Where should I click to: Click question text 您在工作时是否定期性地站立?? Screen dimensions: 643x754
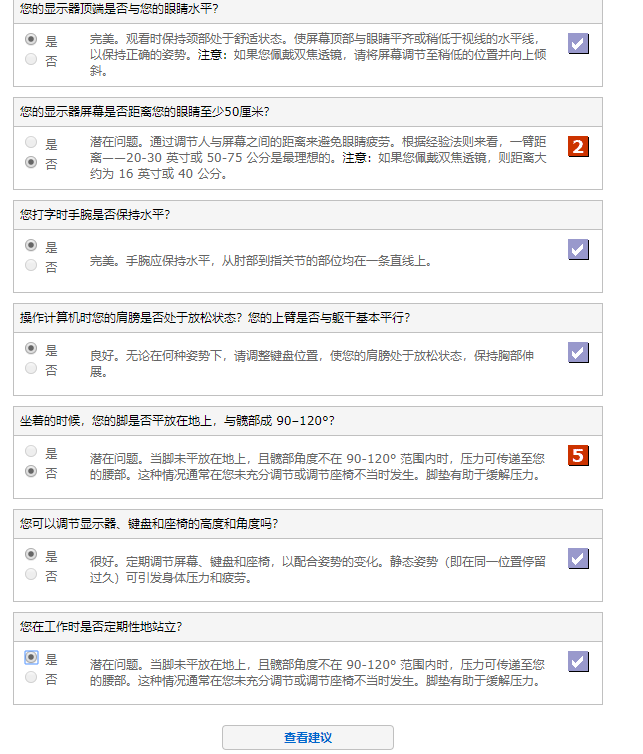click(101, 627)
